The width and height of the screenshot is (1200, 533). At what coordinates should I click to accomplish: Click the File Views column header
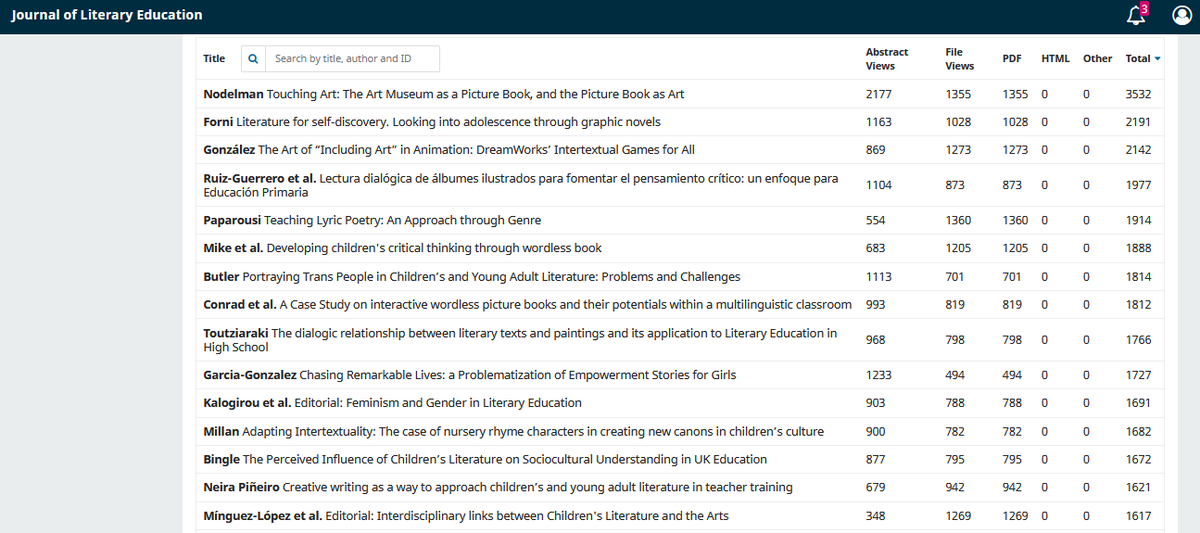click(x=959, y=59)
